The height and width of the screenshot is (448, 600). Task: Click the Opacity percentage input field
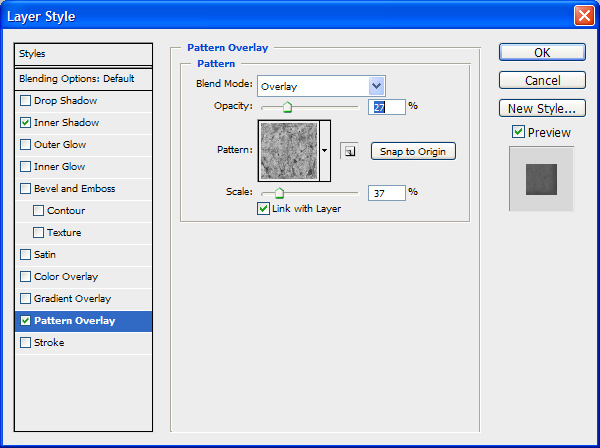click(386, 107)
